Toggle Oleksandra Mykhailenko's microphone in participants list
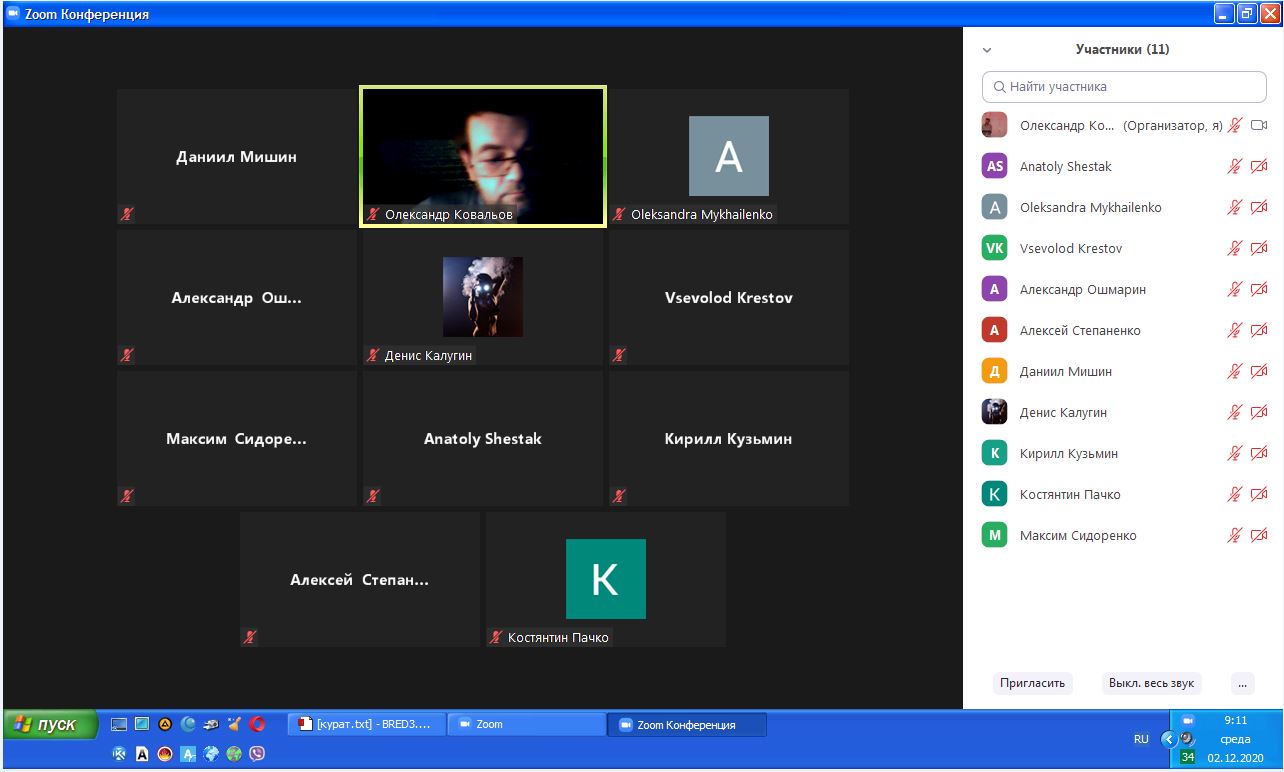The height and width of the screenshot is (772, 1284). tap(1235, 207)
